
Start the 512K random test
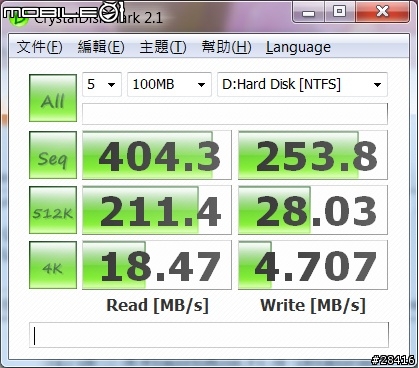pos(53,210)
